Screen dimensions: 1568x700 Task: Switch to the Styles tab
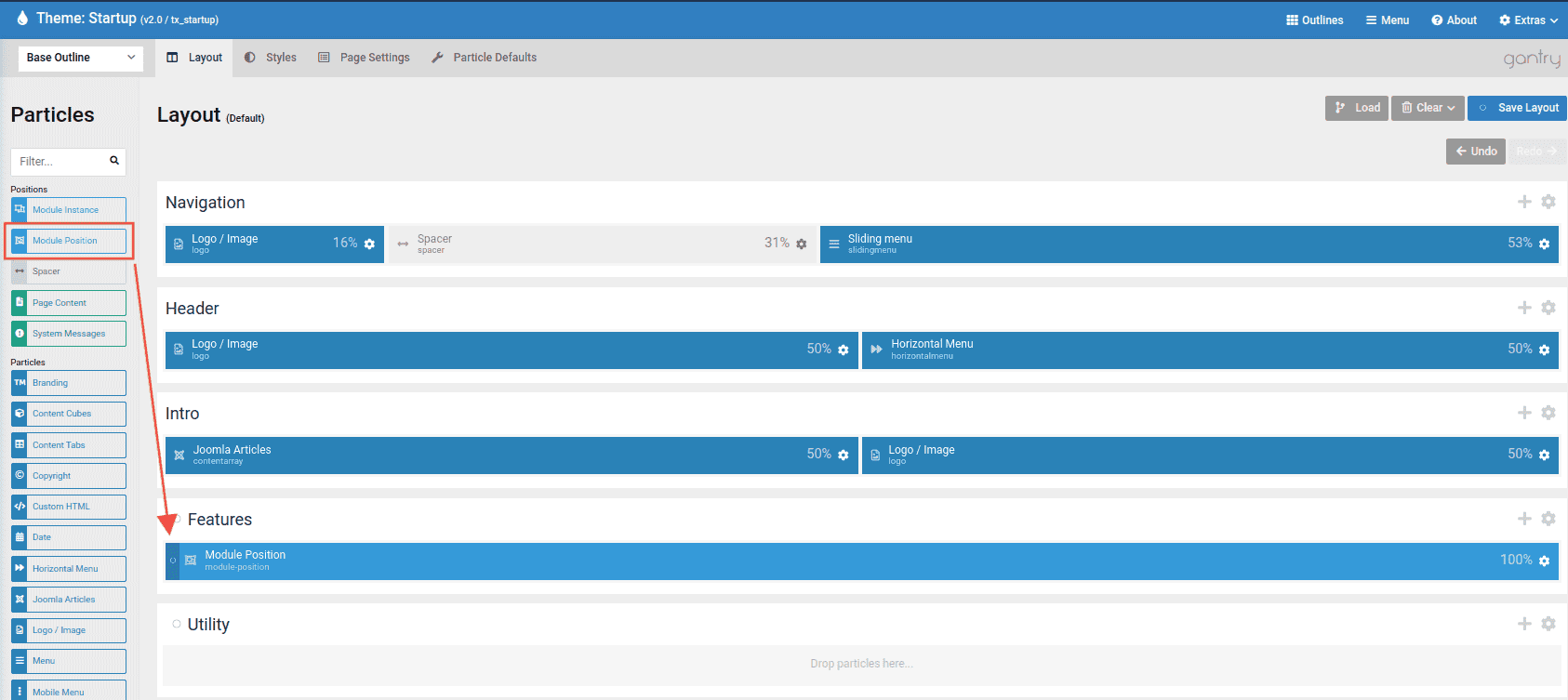tap(271, 58)
